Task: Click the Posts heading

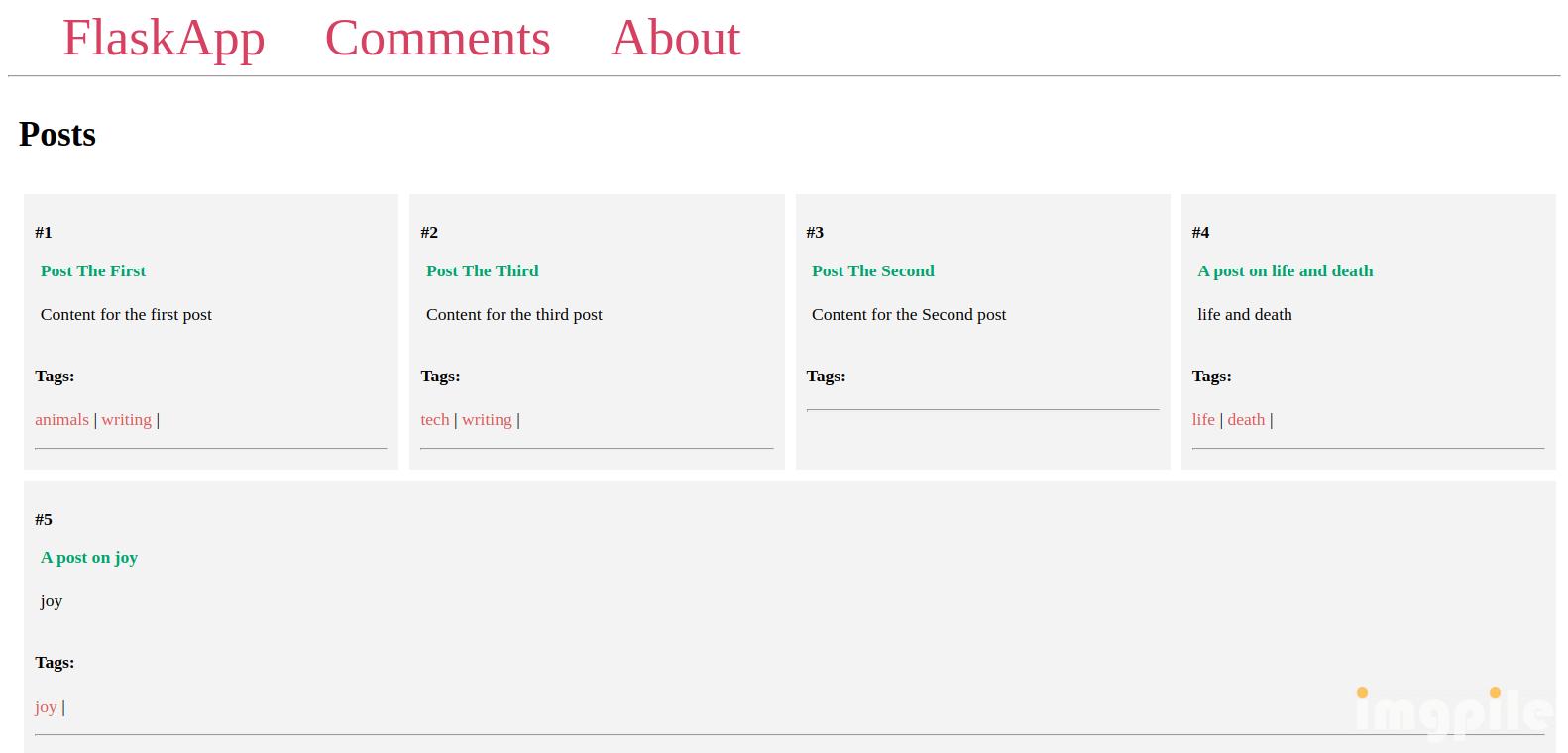Action: click(57, 134)
